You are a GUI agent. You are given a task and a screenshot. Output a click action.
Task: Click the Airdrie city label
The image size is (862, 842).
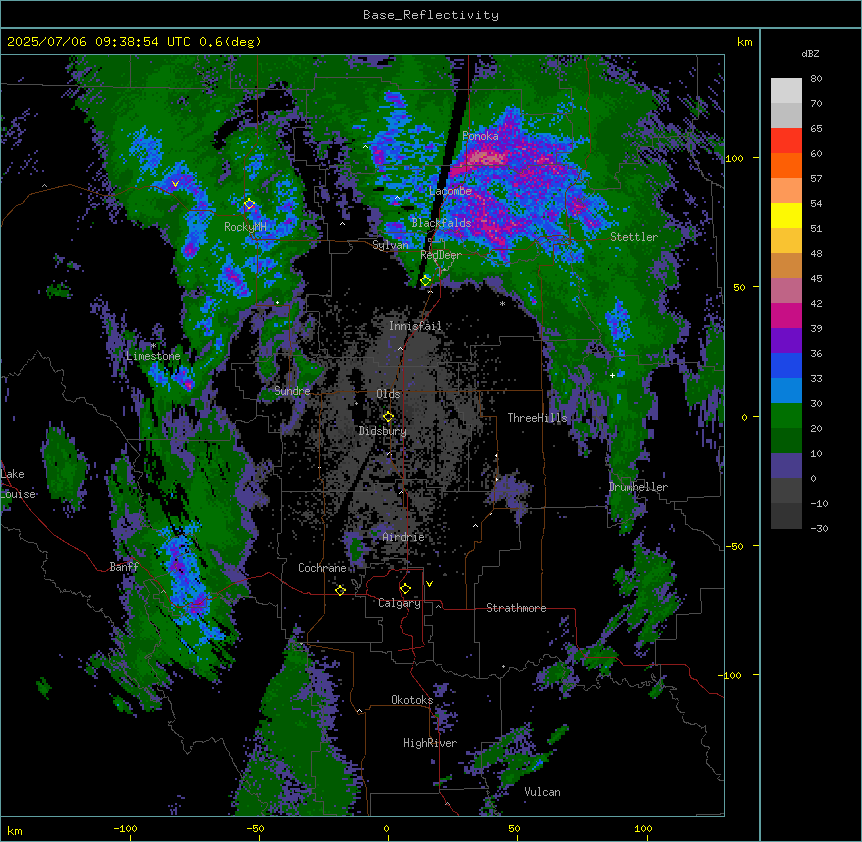403,537
